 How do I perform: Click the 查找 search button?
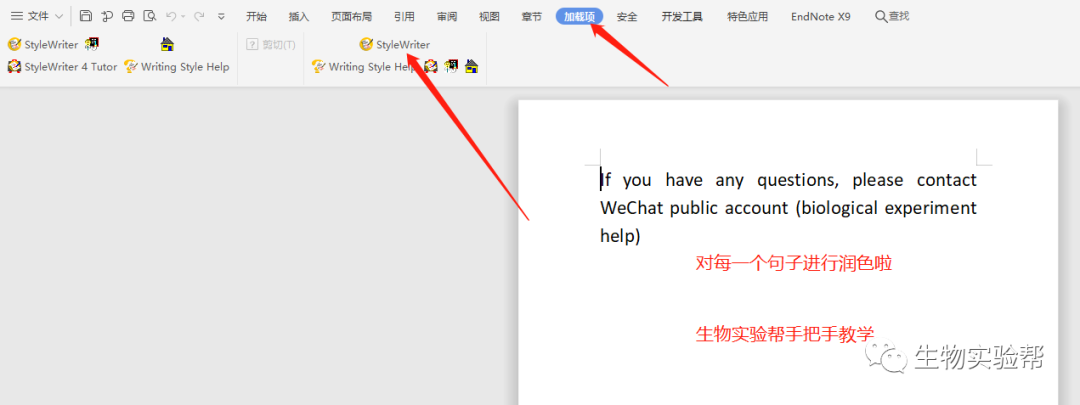892,16
